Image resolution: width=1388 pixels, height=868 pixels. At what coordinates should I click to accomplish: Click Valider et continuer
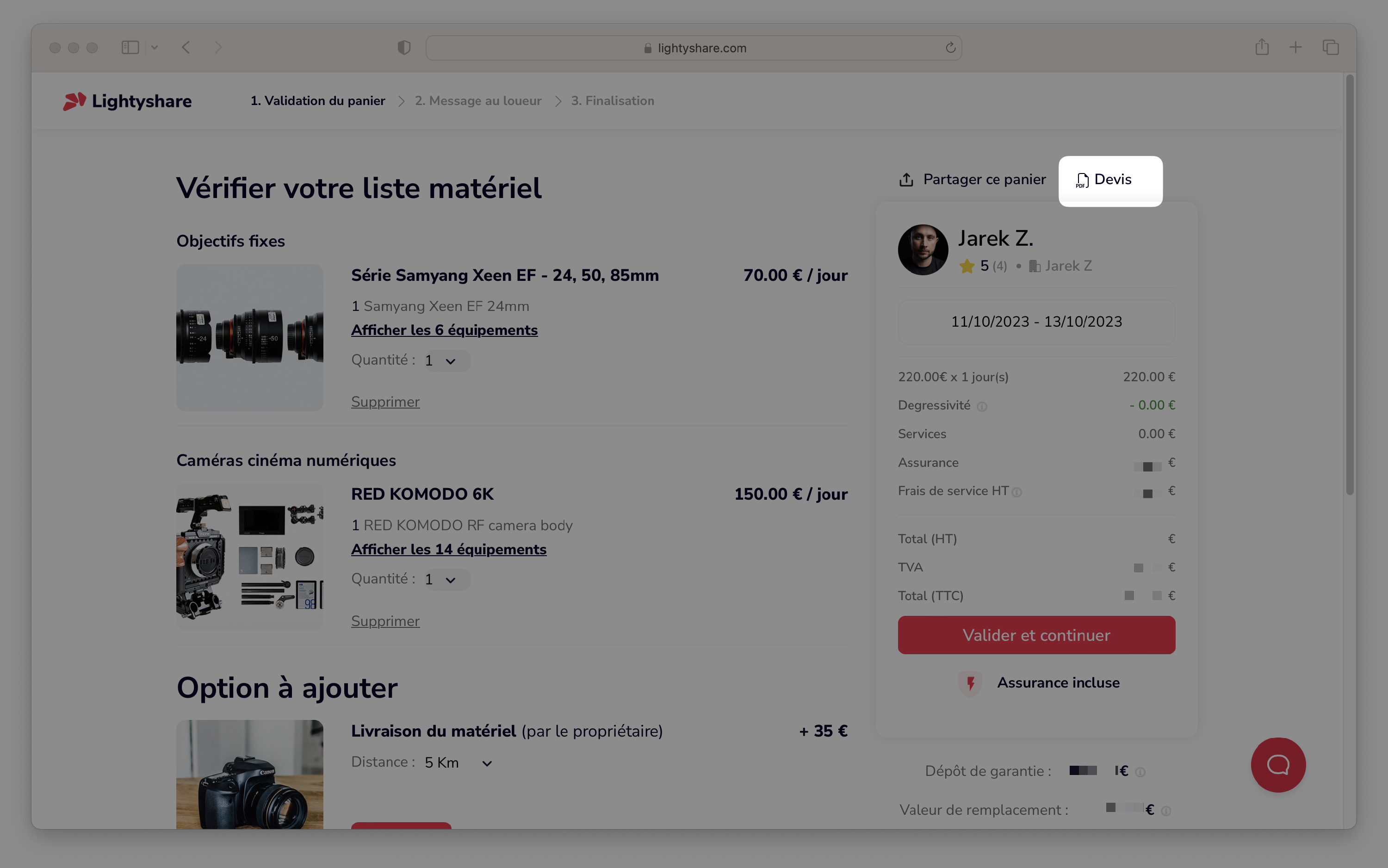point(1037,635)
